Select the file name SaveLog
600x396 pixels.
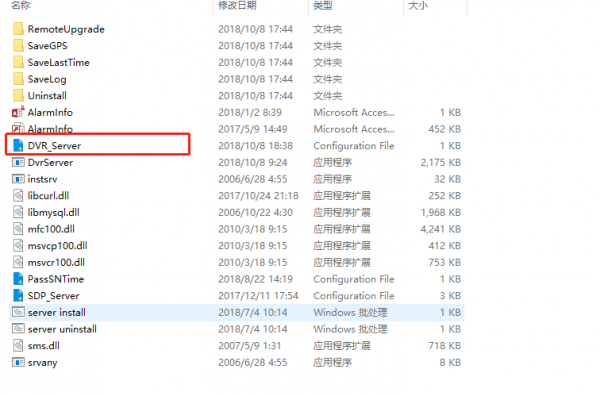pos(47,79)
